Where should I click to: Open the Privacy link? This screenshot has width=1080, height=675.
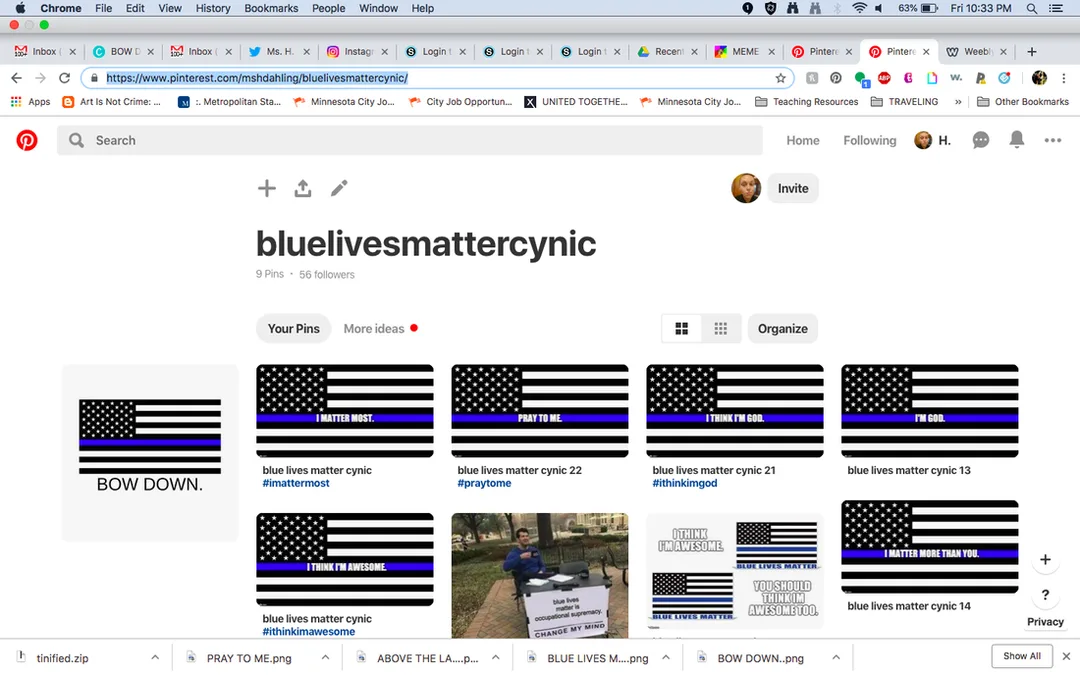click(1045, 622)
